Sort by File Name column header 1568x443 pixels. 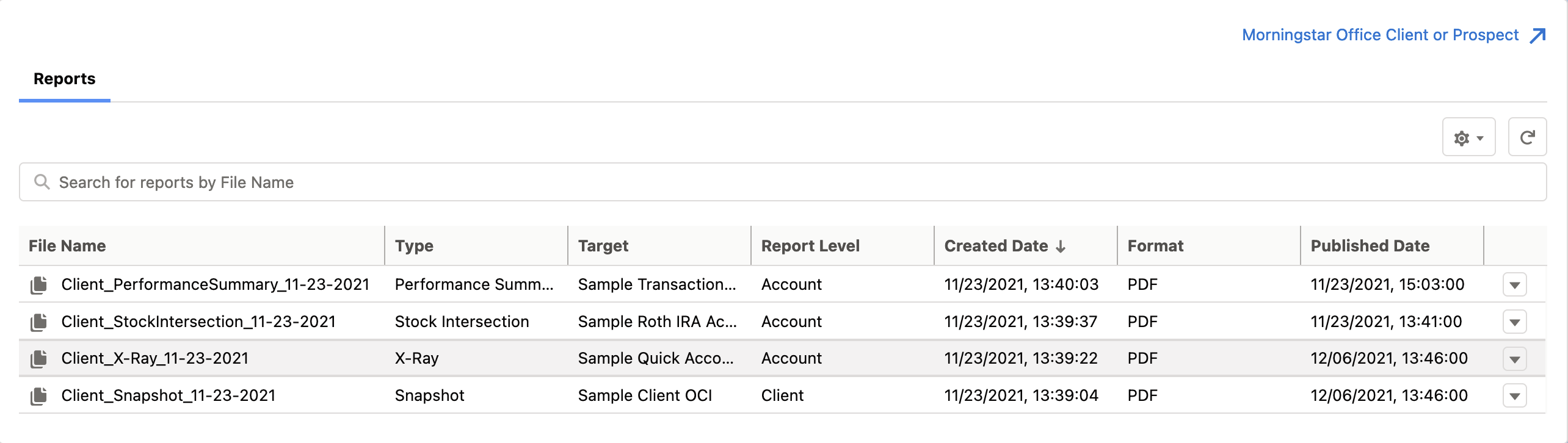(67, 246)
